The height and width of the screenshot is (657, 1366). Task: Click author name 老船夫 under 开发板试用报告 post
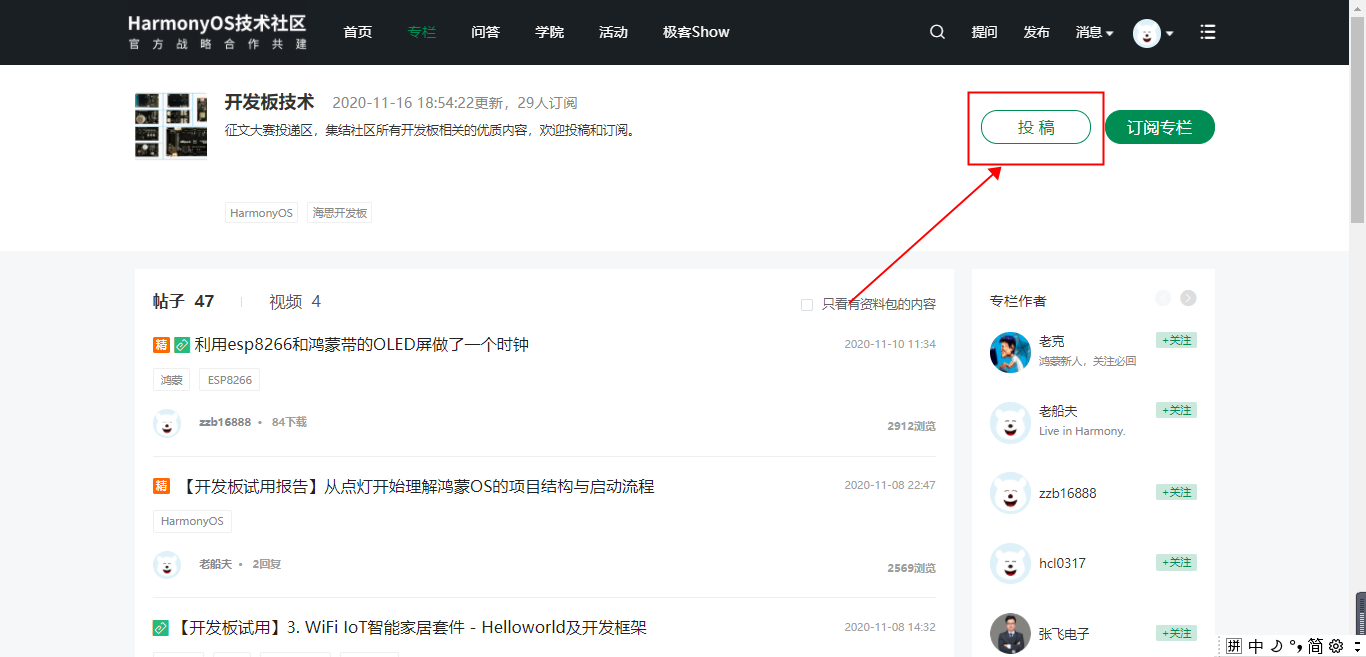215,564
